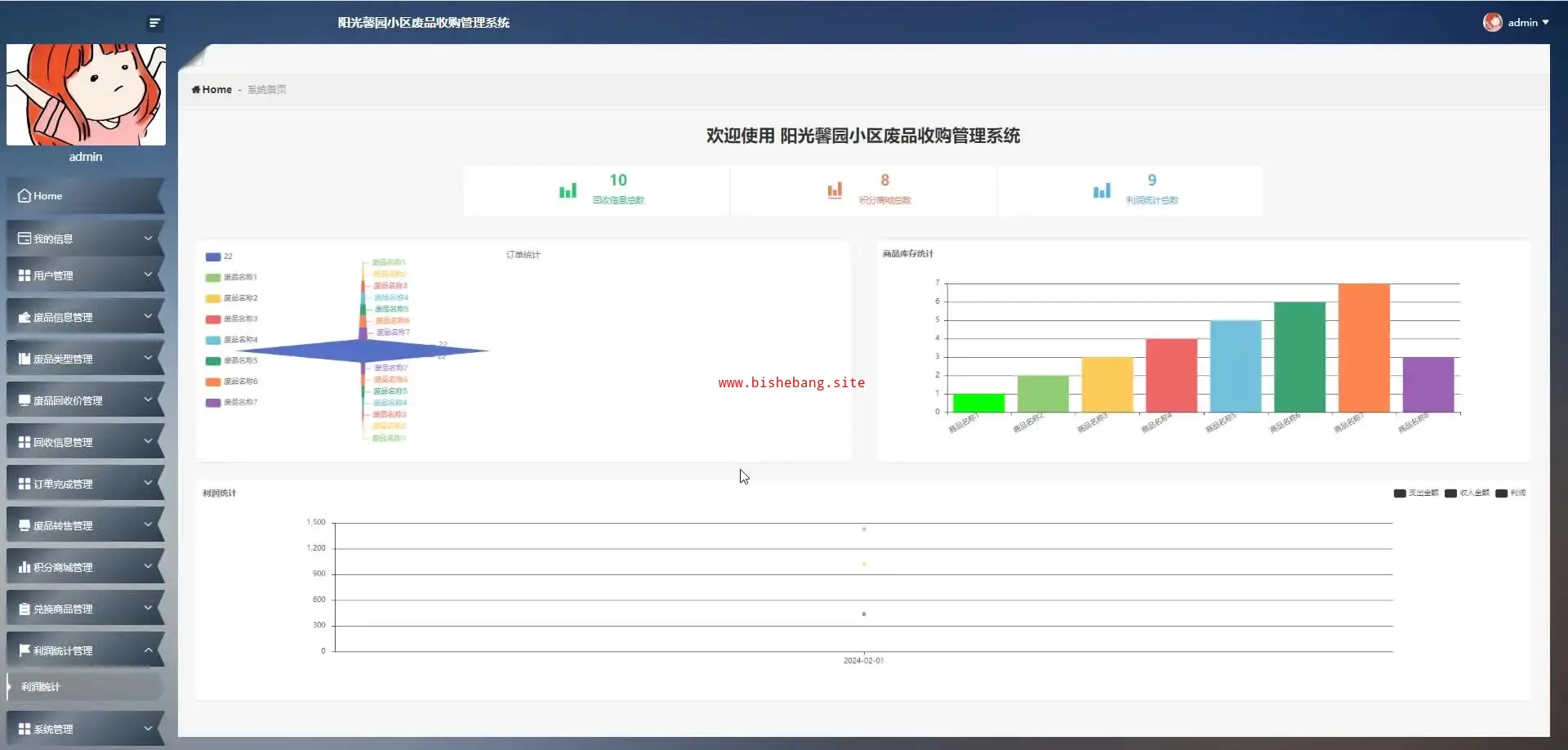Open the admin user dropdown
1568x750 pixels.
(x=1517, y=23)
